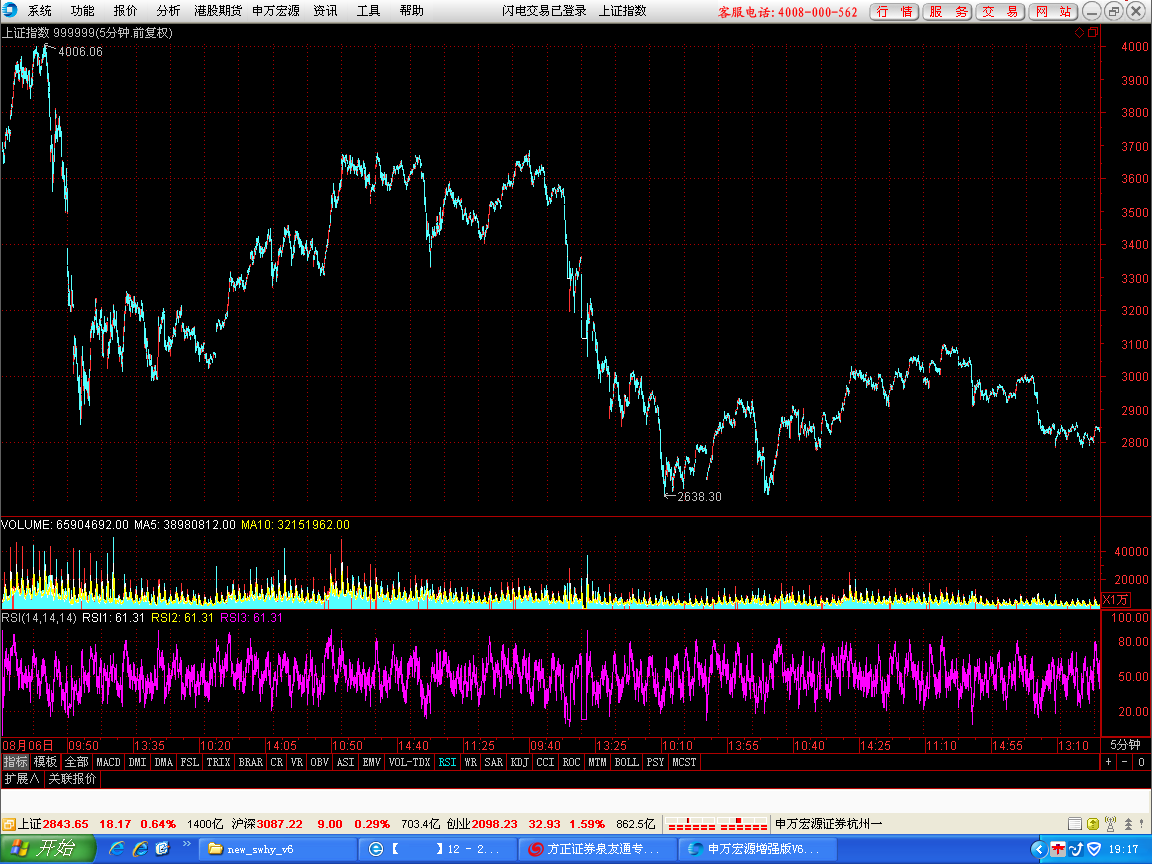
Task: Switch indicator to VR
Action: [297, 762]
